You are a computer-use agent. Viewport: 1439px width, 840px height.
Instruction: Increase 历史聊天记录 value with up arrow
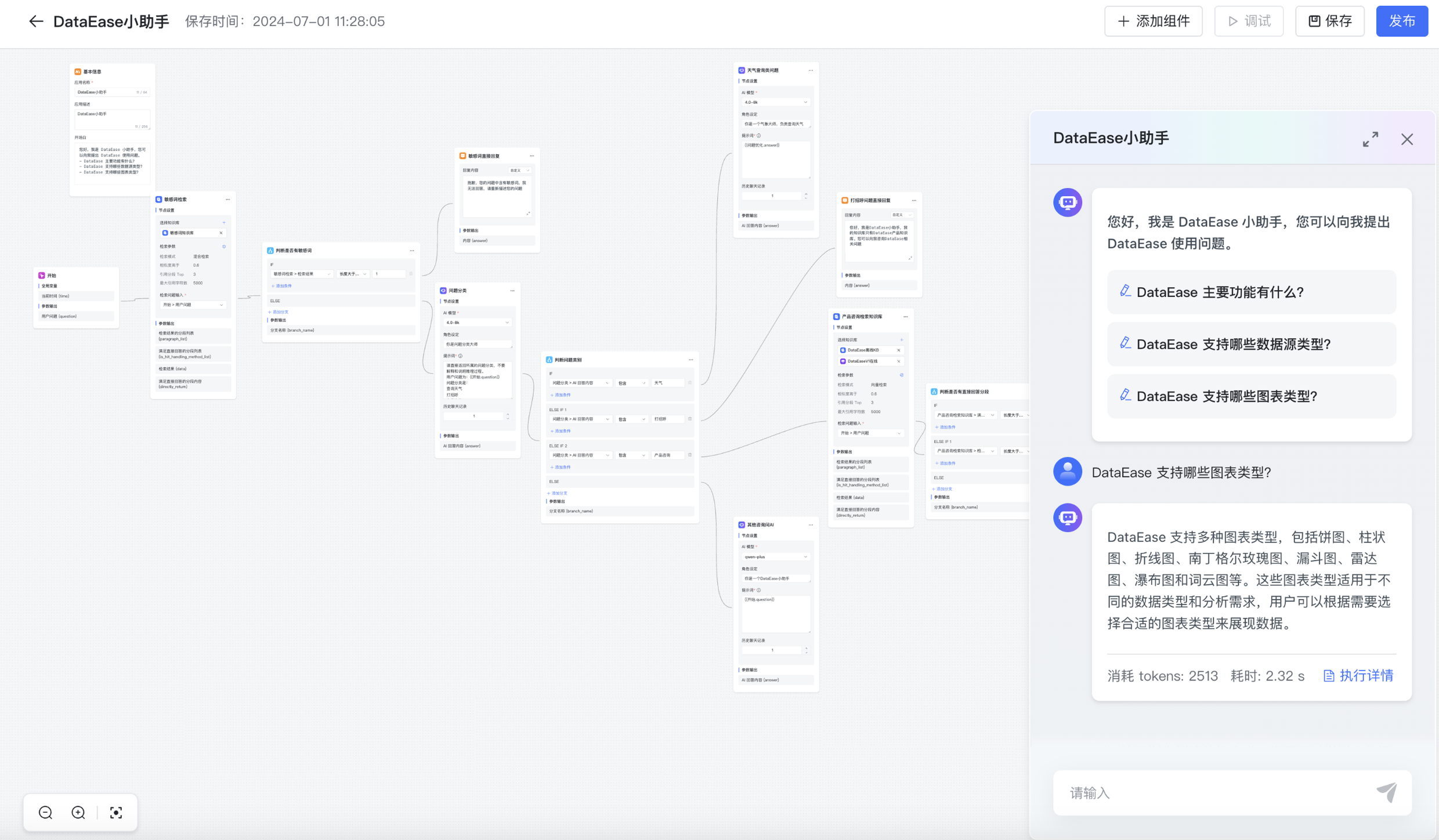pos(806,193)
